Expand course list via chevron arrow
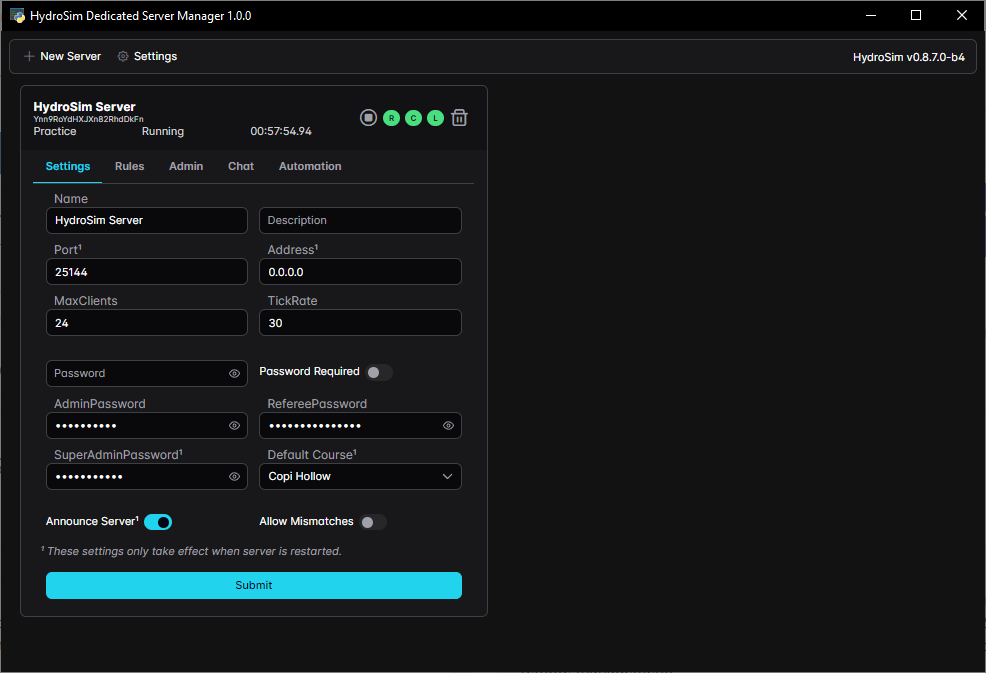Screen dimensions: 986x673 click(448, 477)
